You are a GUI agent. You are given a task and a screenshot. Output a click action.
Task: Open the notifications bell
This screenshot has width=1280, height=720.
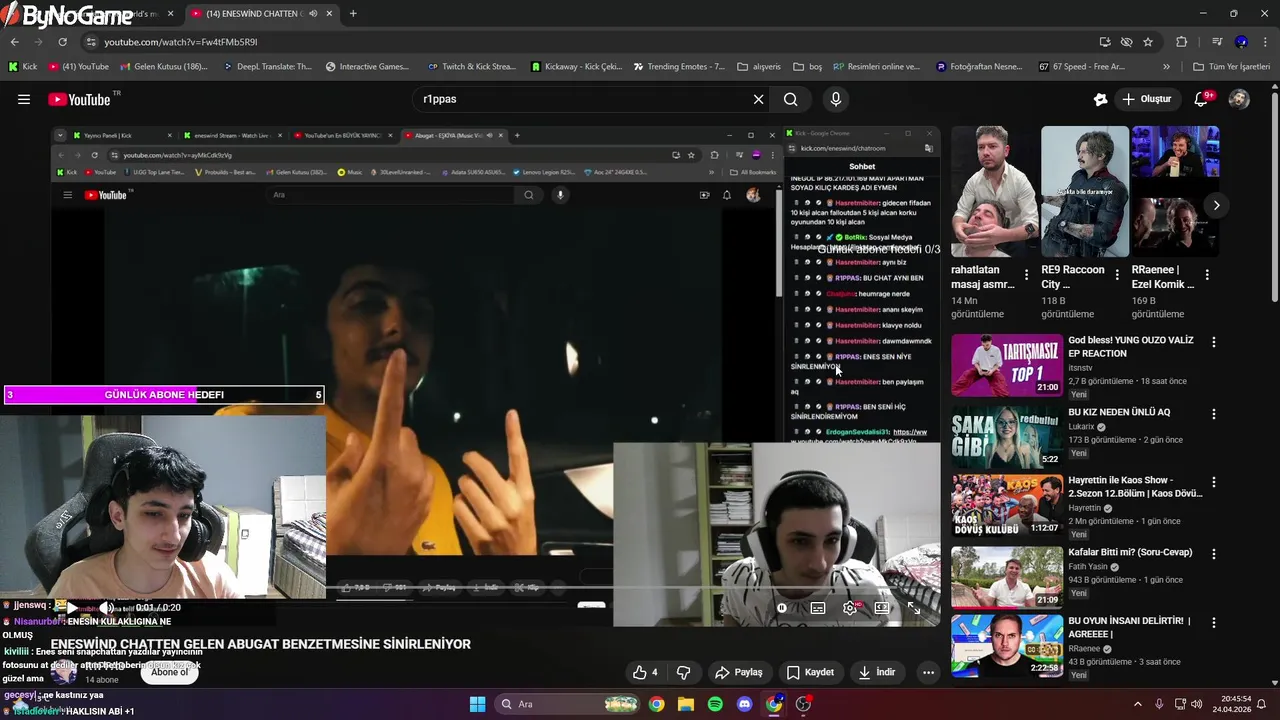pos(1202,99)
